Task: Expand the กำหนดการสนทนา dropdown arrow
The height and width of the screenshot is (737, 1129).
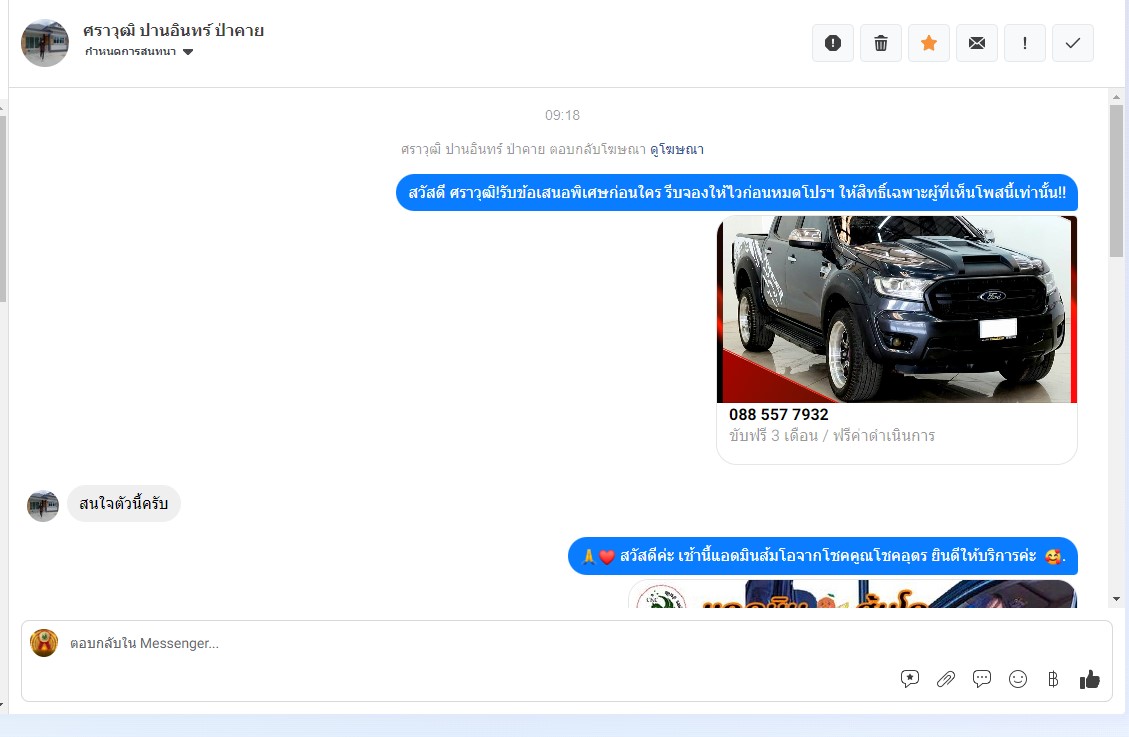Action: 188,52
